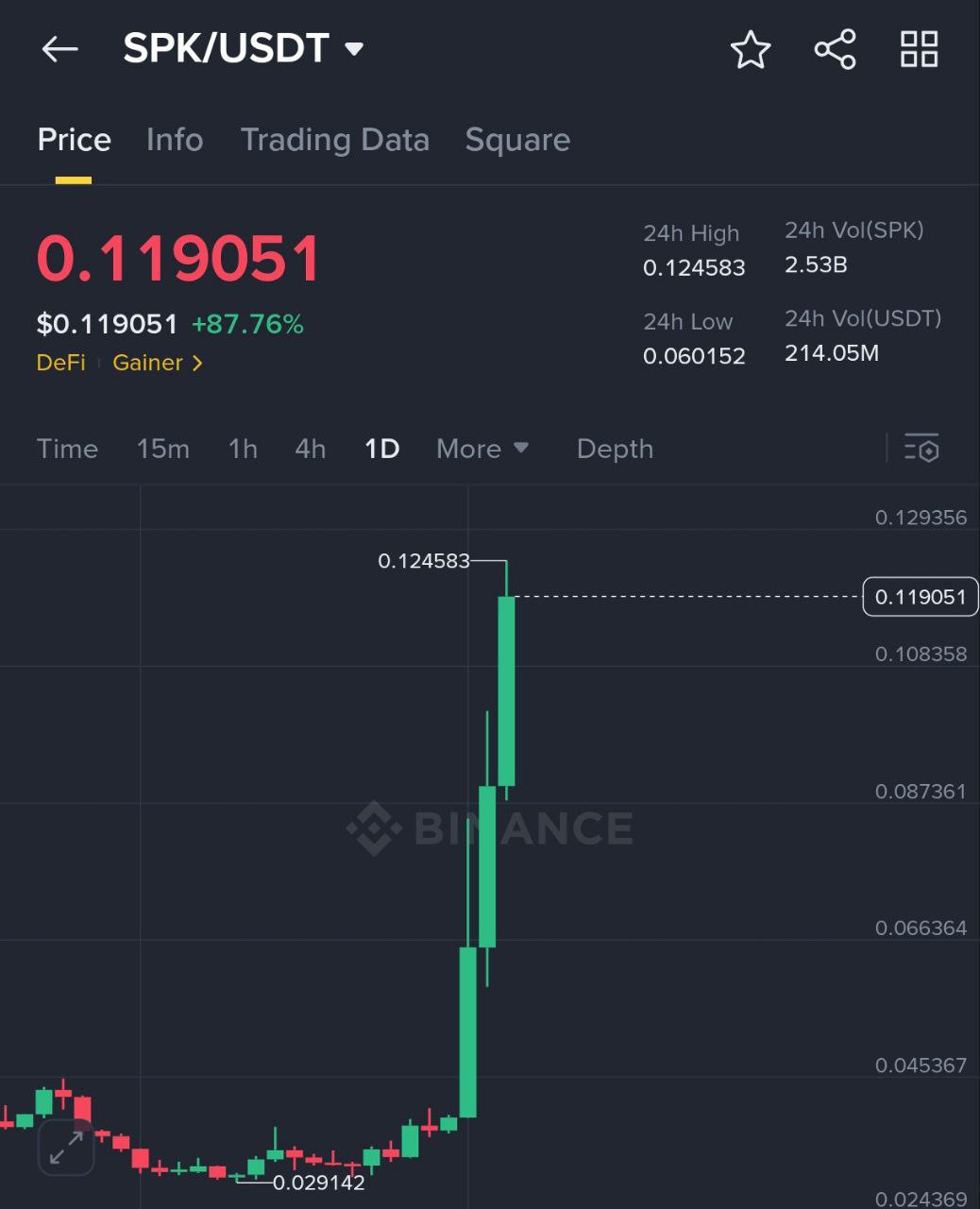Open the grid layout icon
The width and height of the screenshot is (980, 1209).
tap(919, 49)
